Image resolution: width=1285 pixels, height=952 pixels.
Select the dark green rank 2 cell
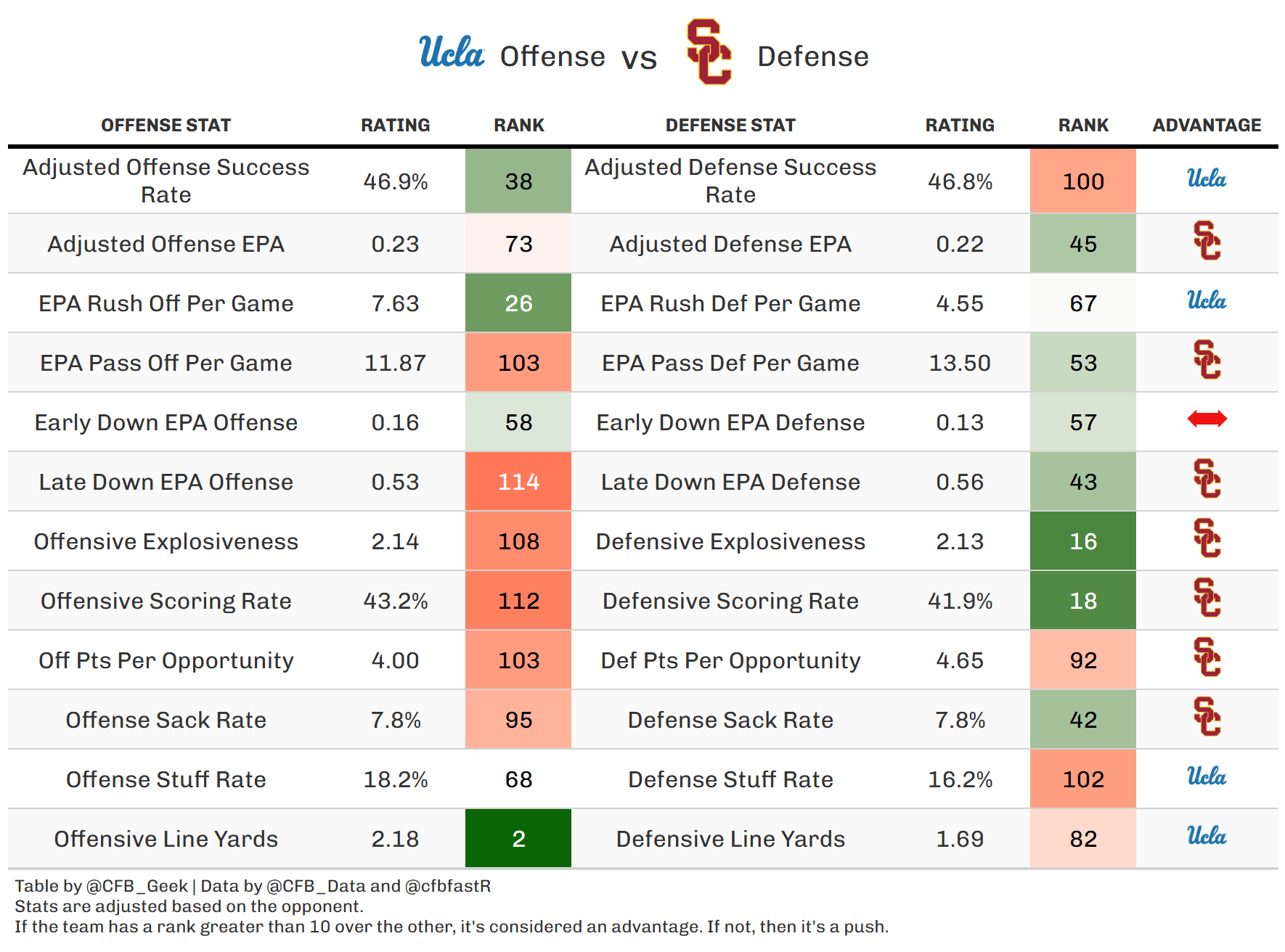[518, 839]
